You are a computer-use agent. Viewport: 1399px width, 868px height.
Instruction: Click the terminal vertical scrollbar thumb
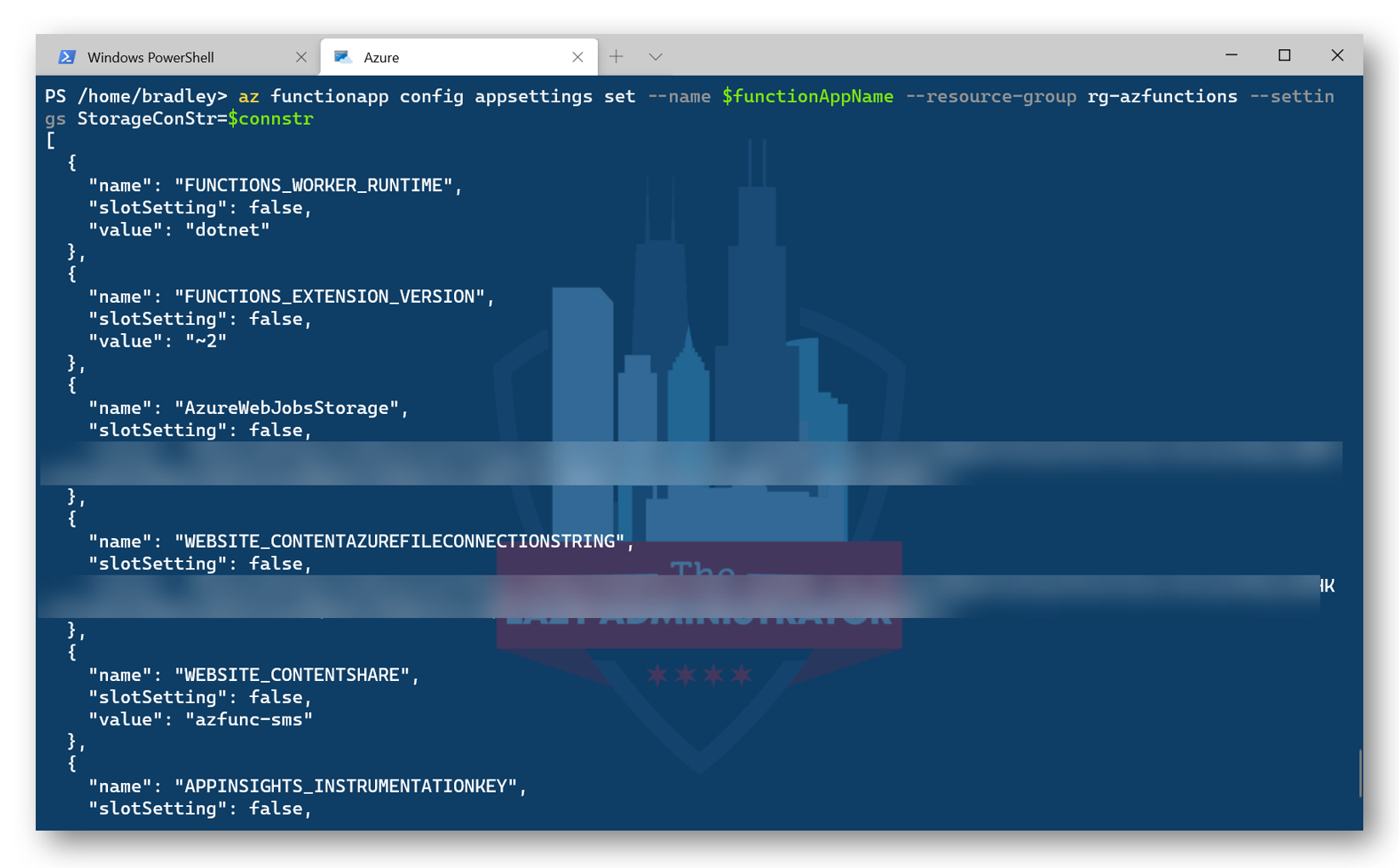(x=1360, y=772)
